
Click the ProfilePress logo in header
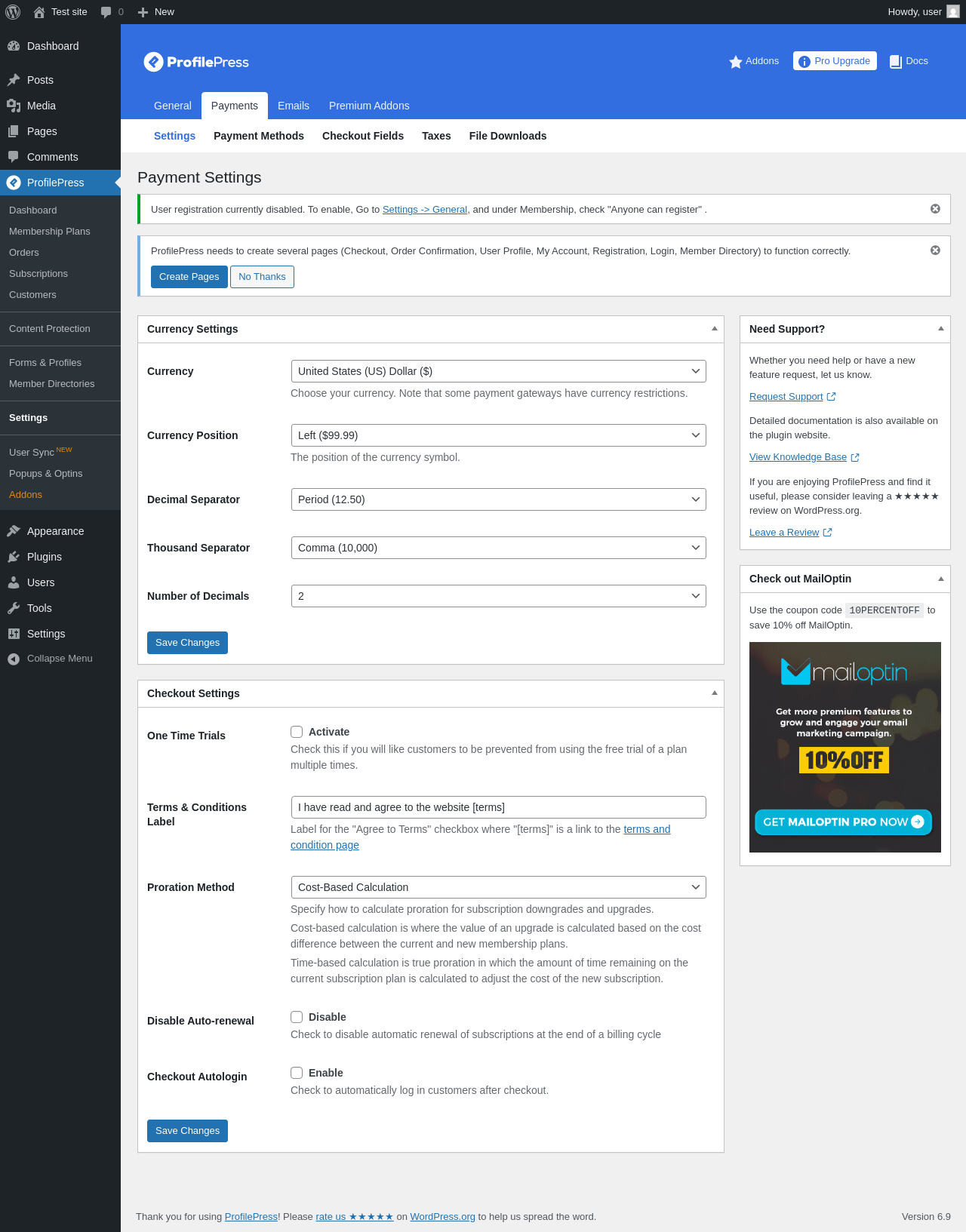coord(196,62)
